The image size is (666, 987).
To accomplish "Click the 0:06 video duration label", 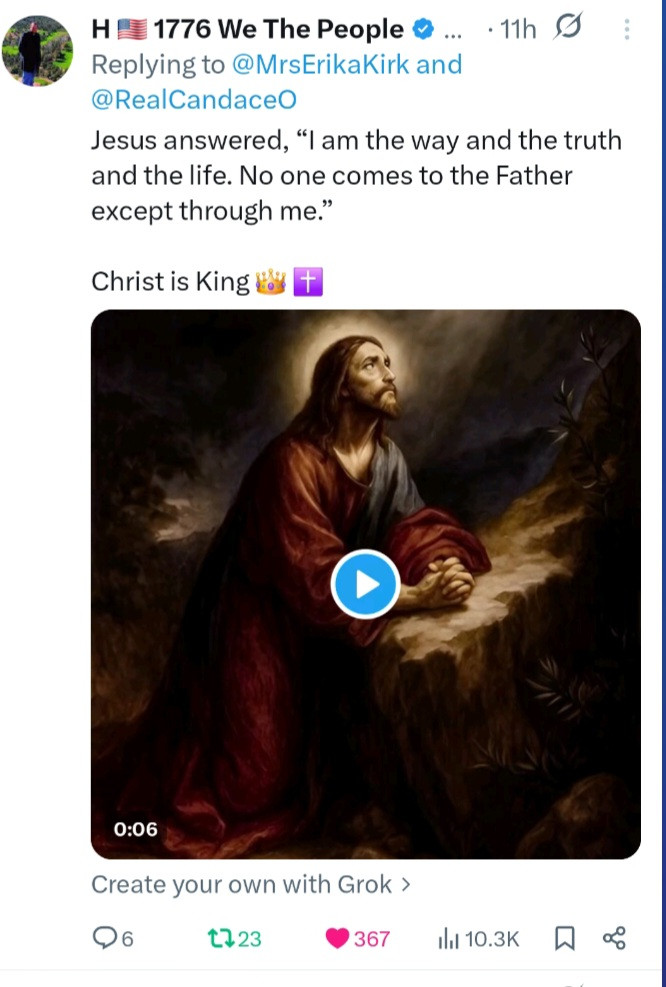I will [136, 828].
